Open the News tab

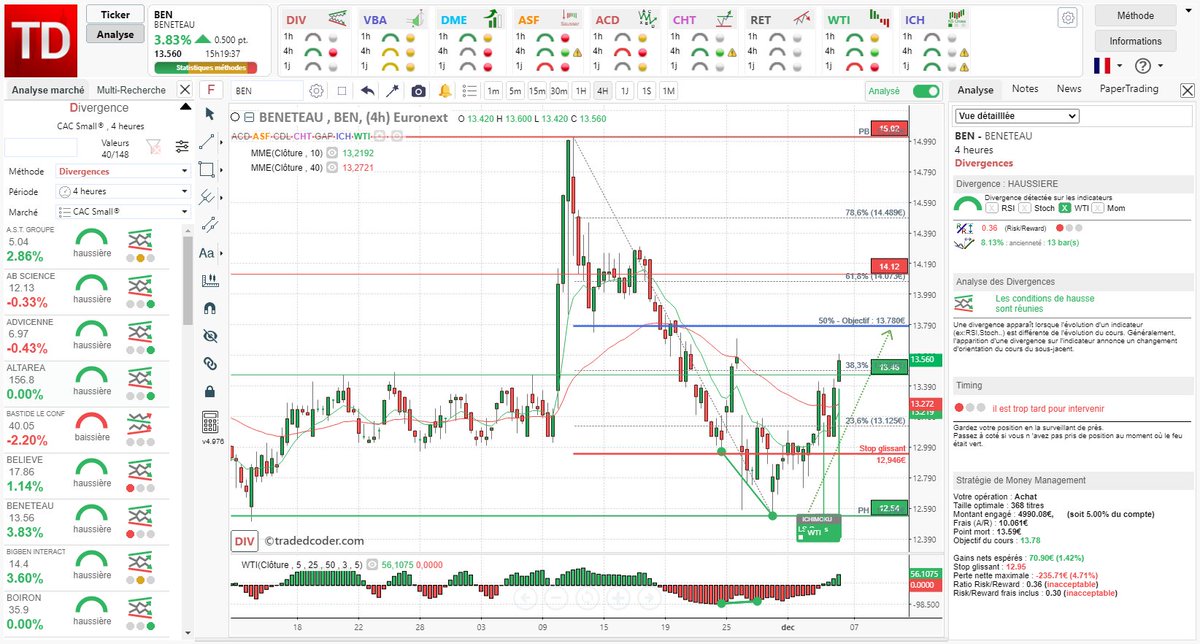click(1069, 89)
